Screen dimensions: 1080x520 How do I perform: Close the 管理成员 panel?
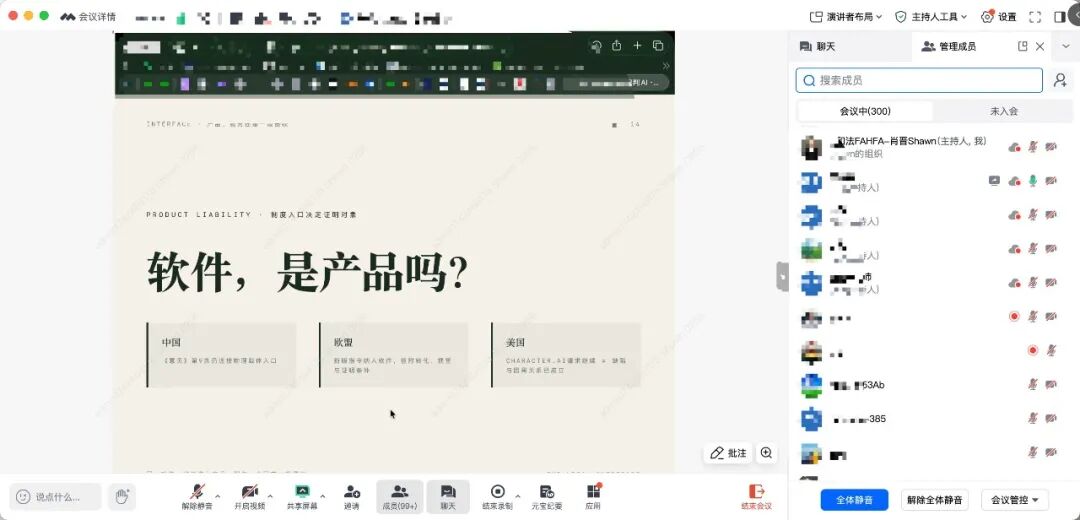(1040, 46)
